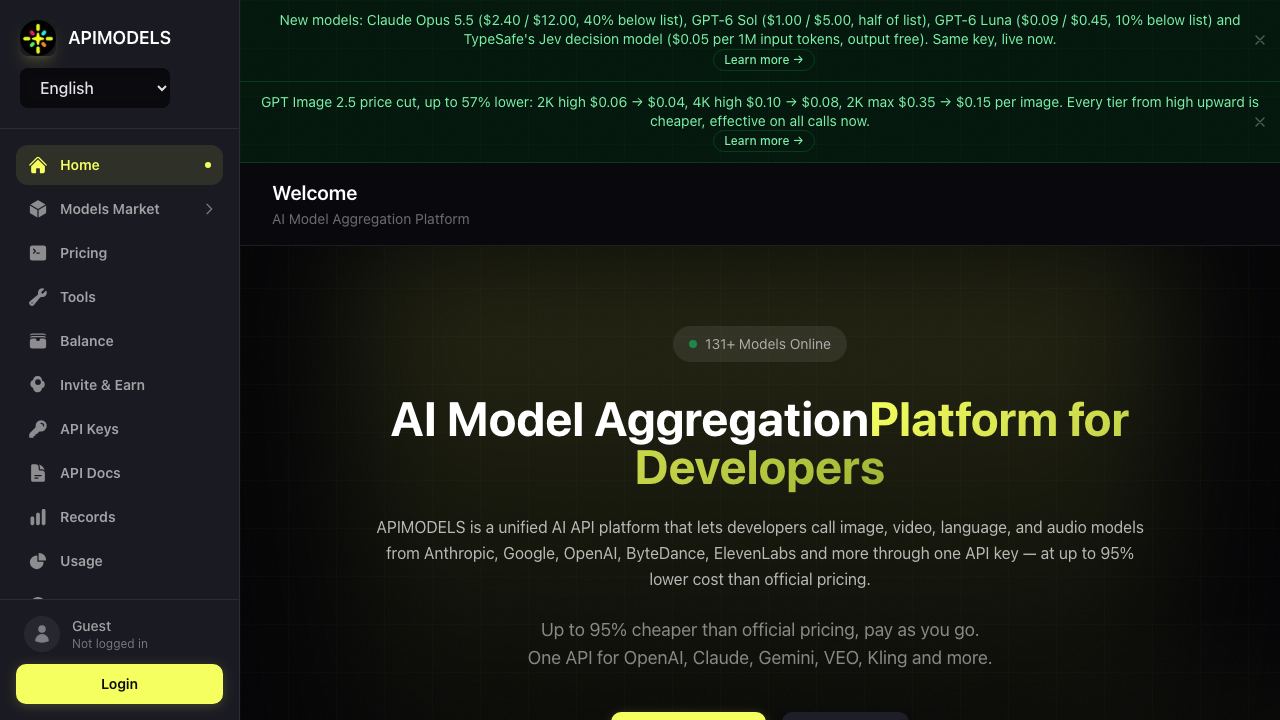The image size is (1280, 720).
Task: Click the Welcome page heading
Action: pos(315,193)
